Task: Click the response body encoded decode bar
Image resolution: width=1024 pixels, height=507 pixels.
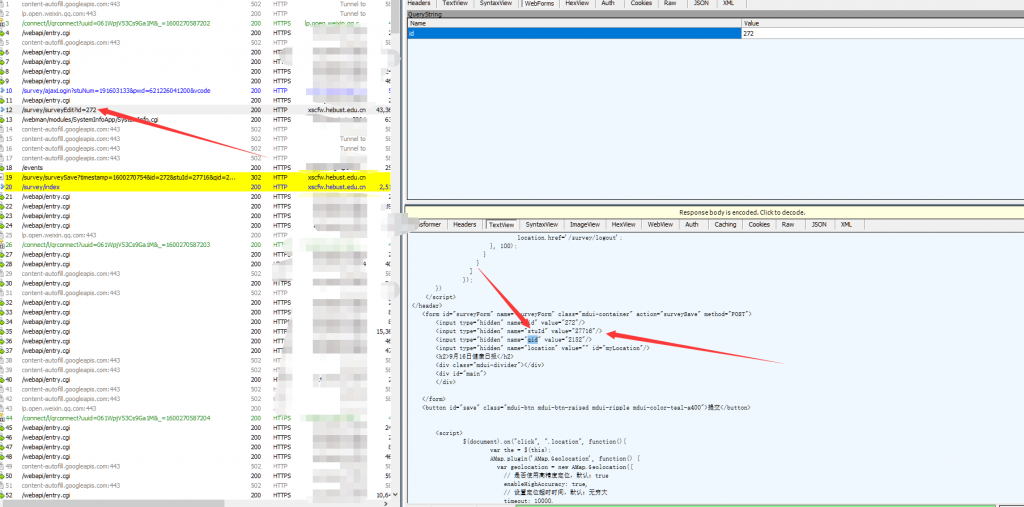Action: [714, 212]
